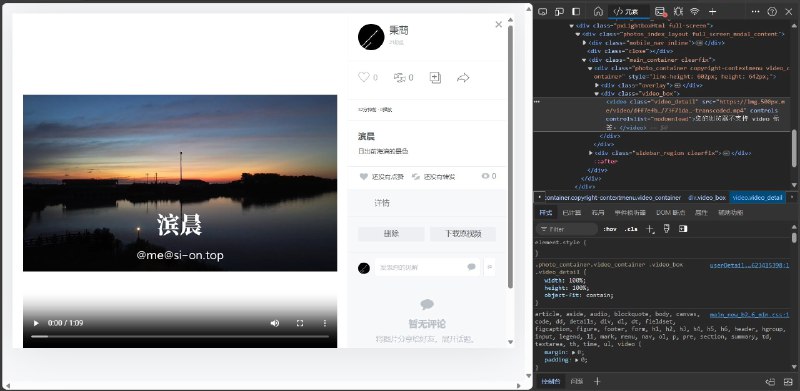Add video to a collection with plus icon

(435, 78)
